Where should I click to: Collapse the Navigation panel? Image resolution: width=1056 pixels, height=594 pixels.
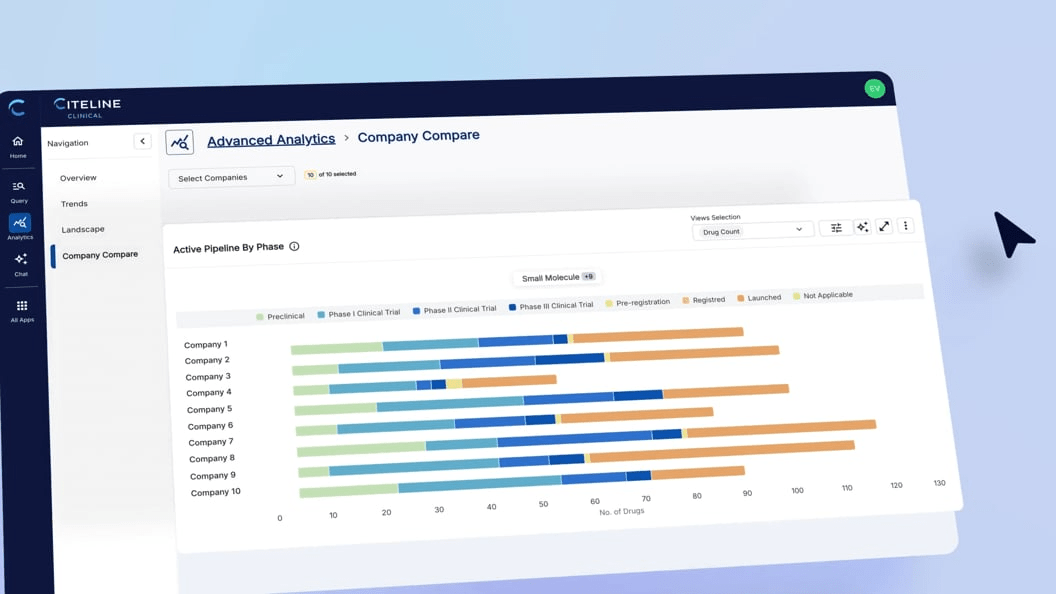click(142, 141)
